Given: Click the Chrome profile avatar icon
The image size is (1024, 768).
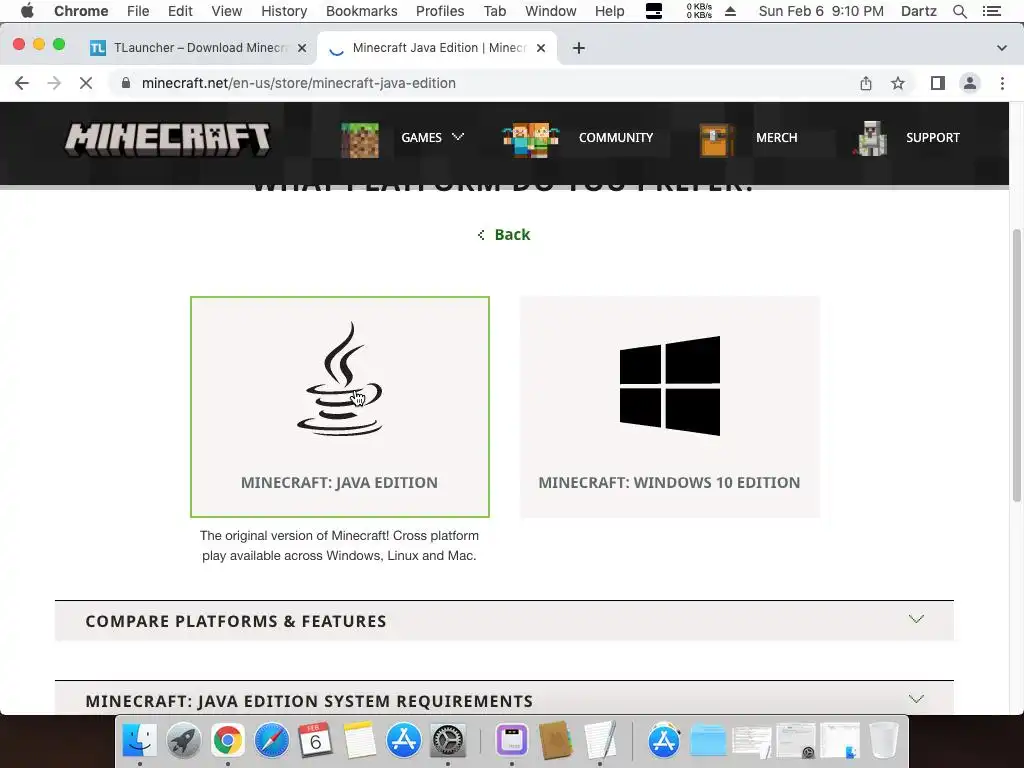Looking at the screenshot, I should (970, 83).
